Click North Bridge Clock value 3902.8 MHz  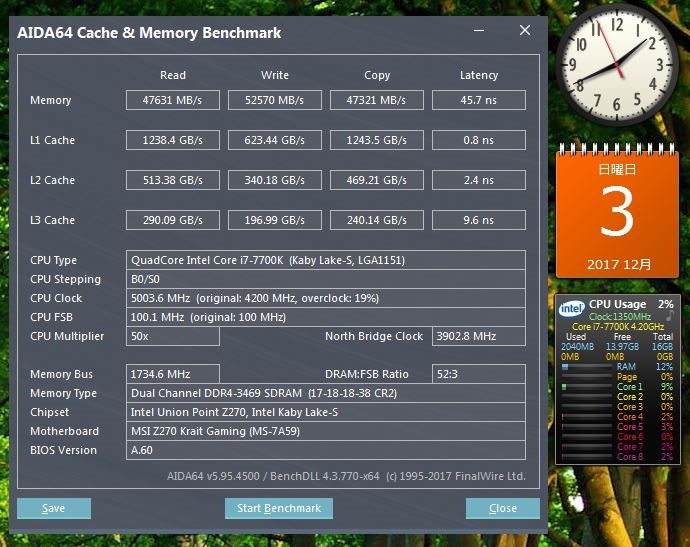pos(479,336)
